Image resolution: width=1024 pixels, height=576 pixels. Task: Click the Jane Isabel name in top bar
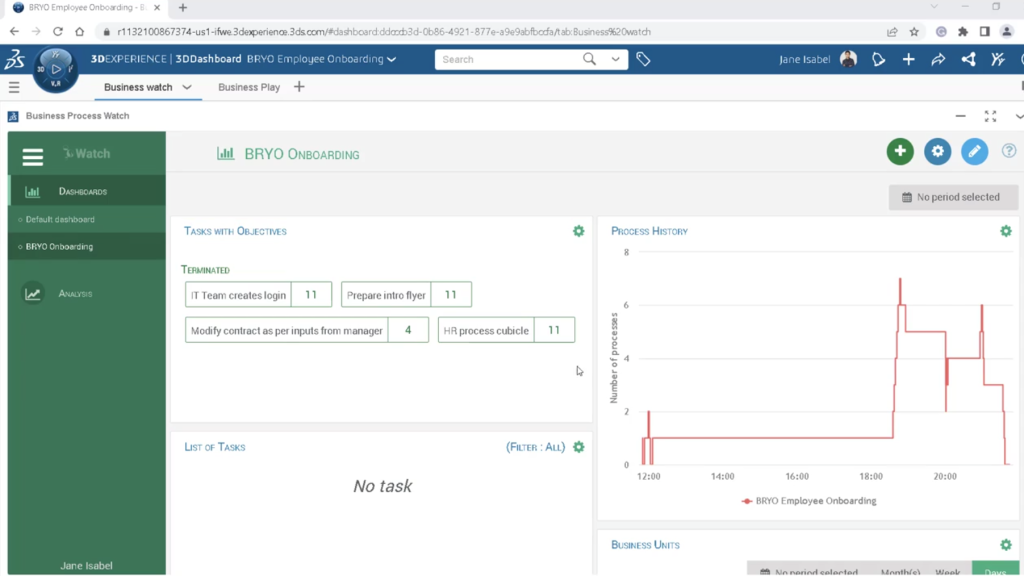pyautogui.click(x=805, y=59)
